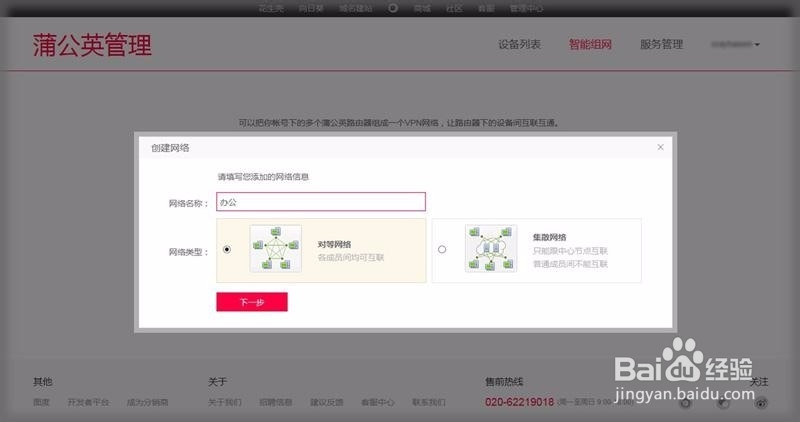The width and height of the screenshot is (800, 422).
Task: Click the 对等网络 title text
Action: (x=334, y=244)
